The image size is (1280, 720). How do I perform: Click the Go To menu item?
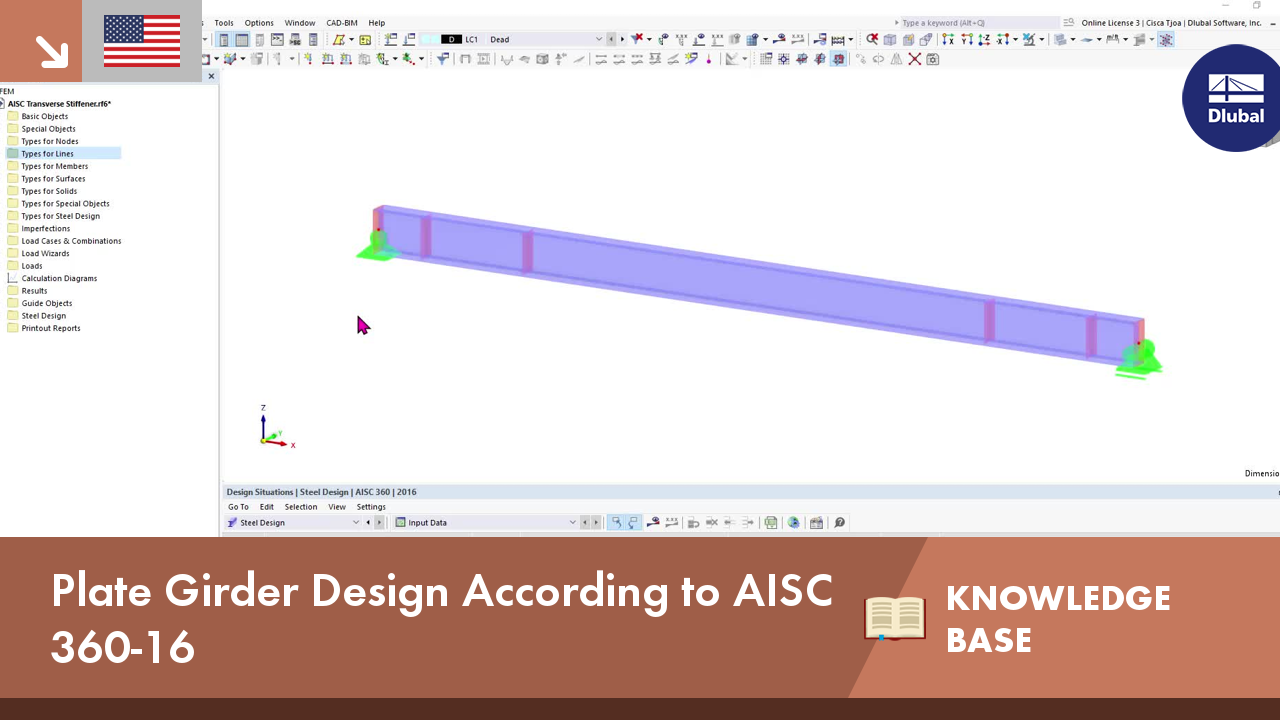[x=238, y=507]
